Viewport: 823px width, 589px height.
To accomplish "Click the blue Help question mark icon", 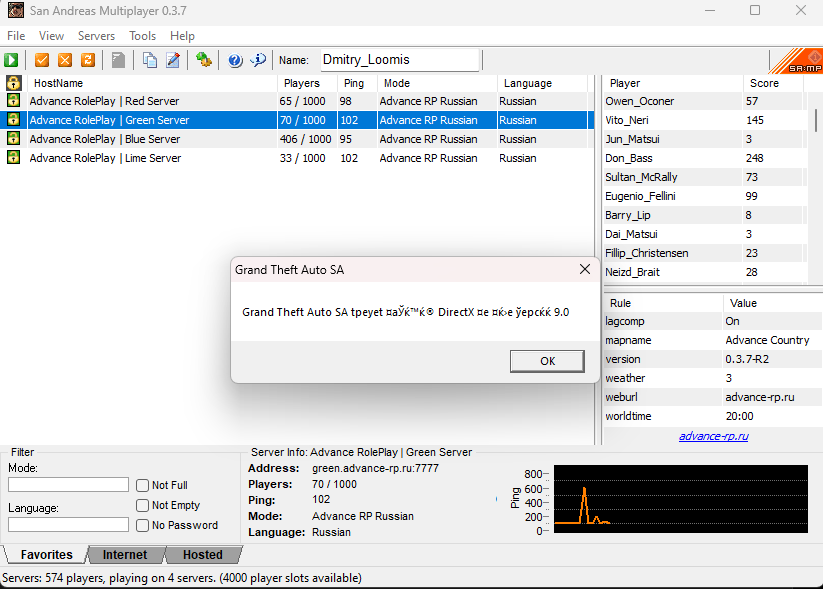I will tap(235, 60).
